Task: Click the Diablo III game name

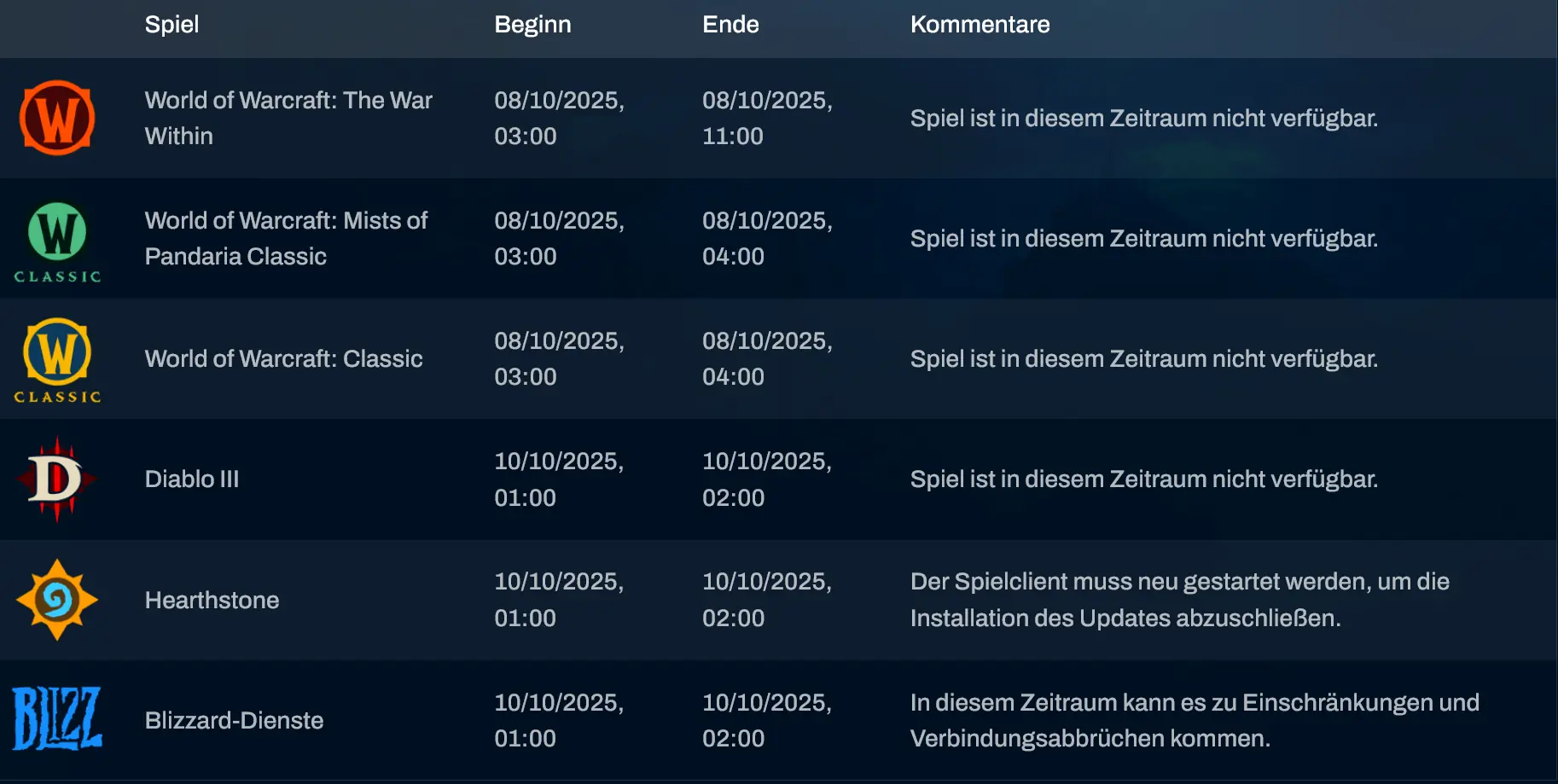Action: click(x=192, y=479)
